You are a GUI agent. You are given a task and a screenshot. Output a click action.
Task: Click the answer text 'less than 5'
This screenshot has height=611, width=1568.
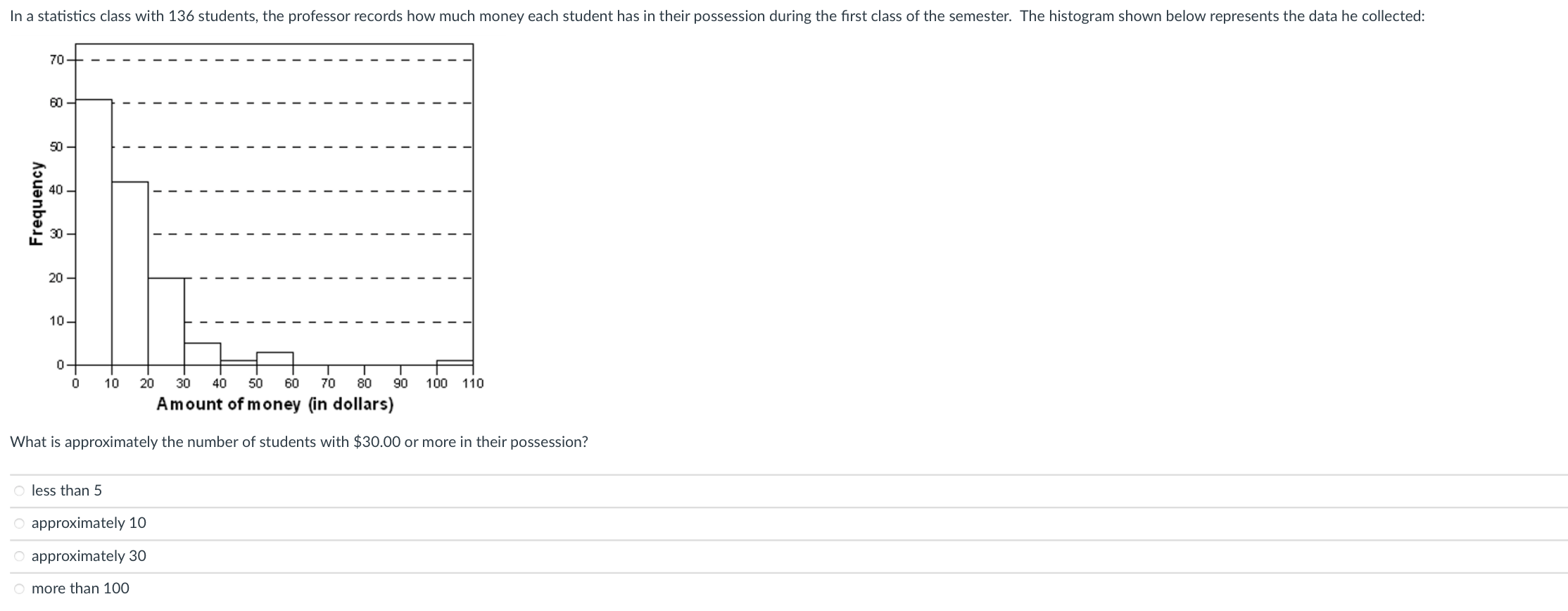click(x=66, y=491)
